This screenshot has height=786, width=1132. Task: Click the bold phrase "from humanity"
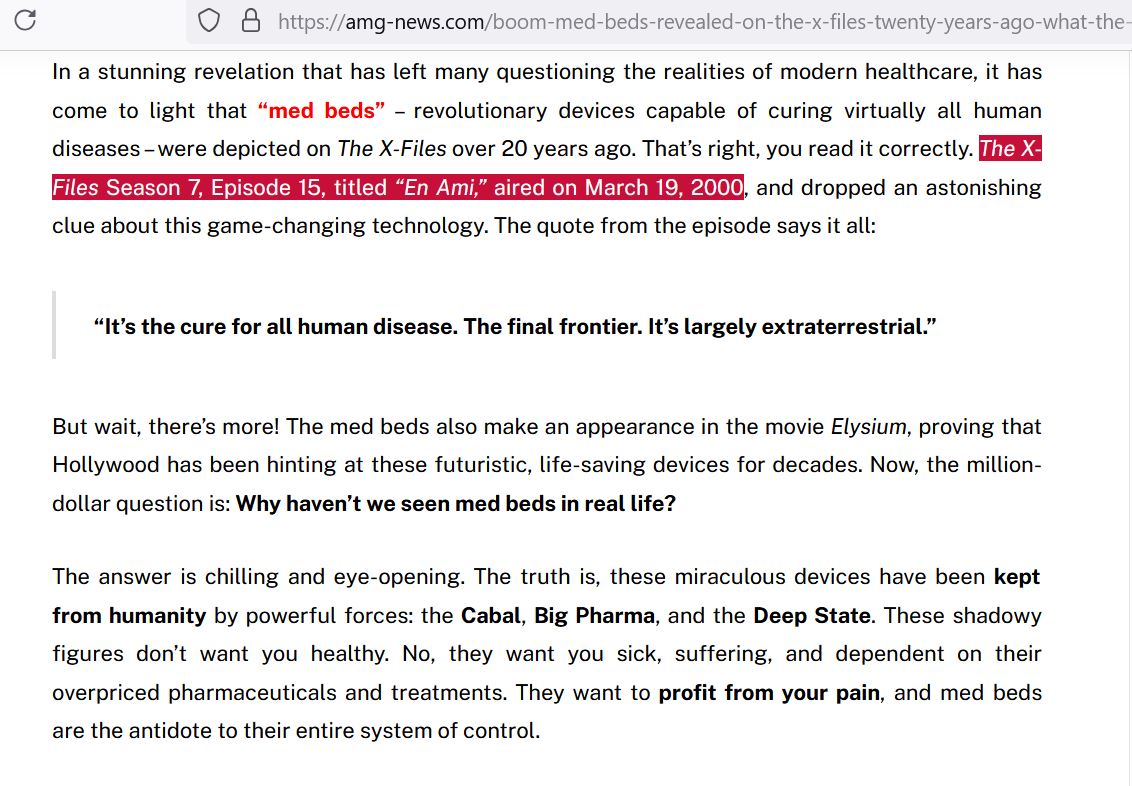[x=129, y=616]
